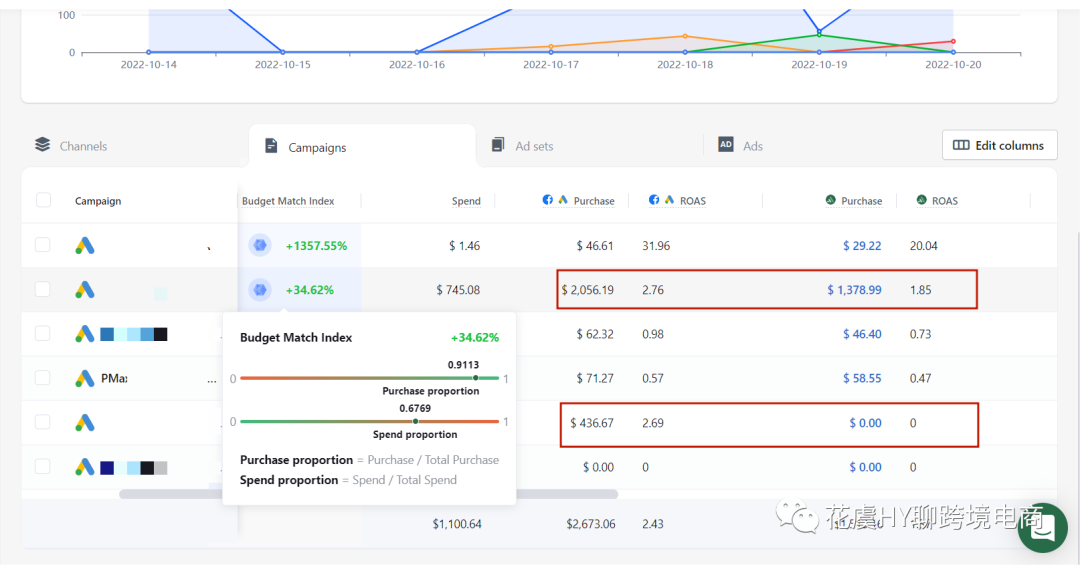Click budget index icon beside +34.62%
The width and height of the screenshot is (1080, 565).
point(260,289)
